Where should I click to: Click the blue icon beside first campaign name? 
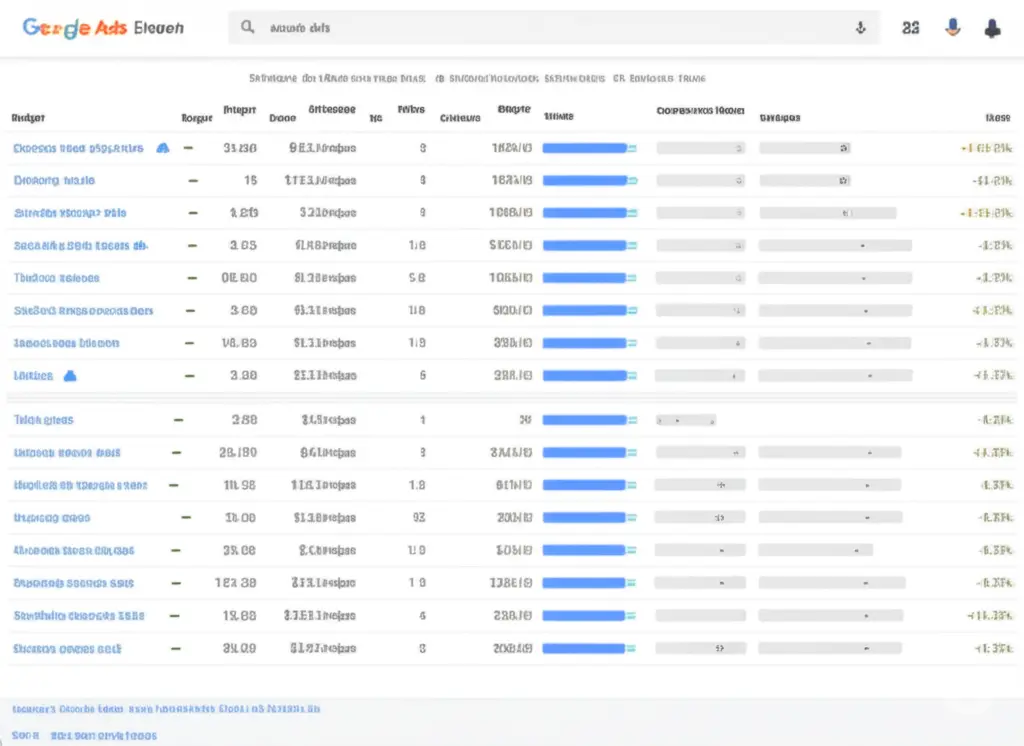coord(163,148)
